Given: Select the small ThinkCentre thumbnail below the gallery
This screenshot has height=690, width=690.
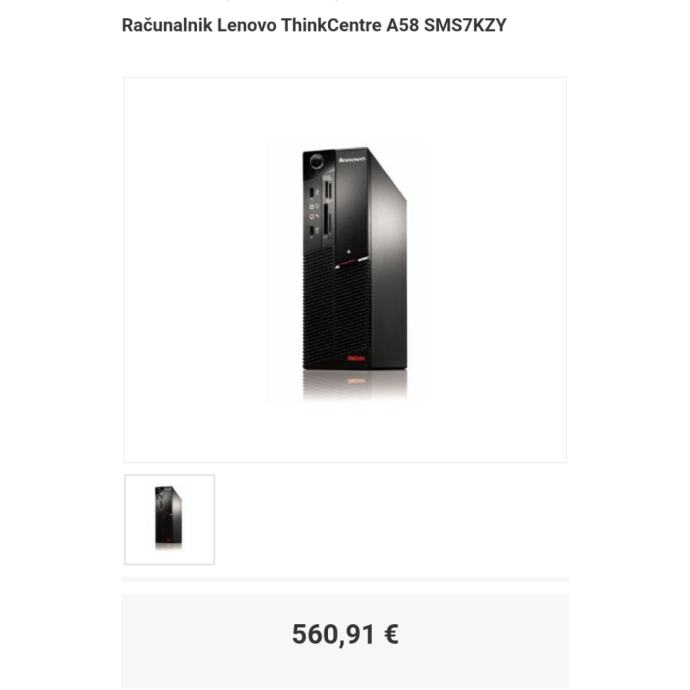Looking at the screenshot, I should [x=169, y=520].
